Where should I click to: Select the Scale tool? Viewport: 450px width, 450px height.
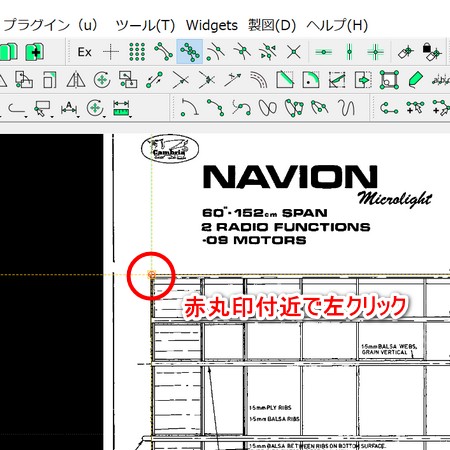click(50, 80)
